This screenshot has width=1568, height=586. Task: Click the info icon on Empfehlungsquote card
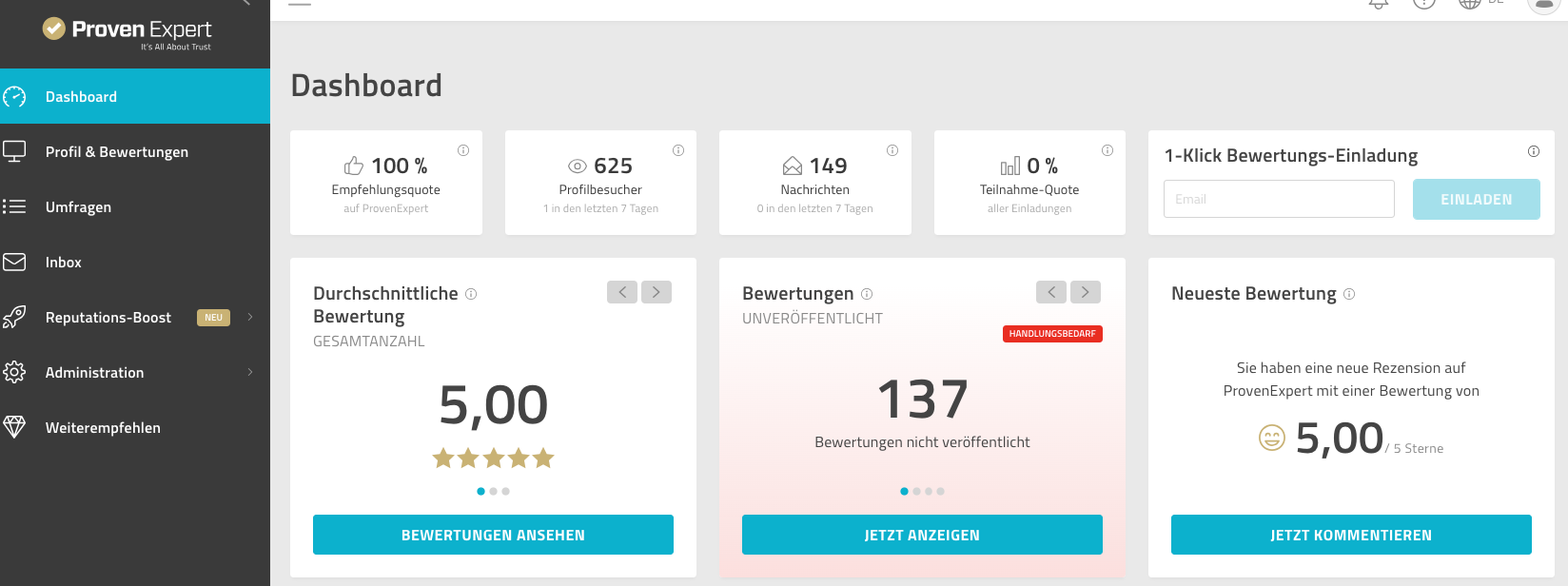(463, 150)
